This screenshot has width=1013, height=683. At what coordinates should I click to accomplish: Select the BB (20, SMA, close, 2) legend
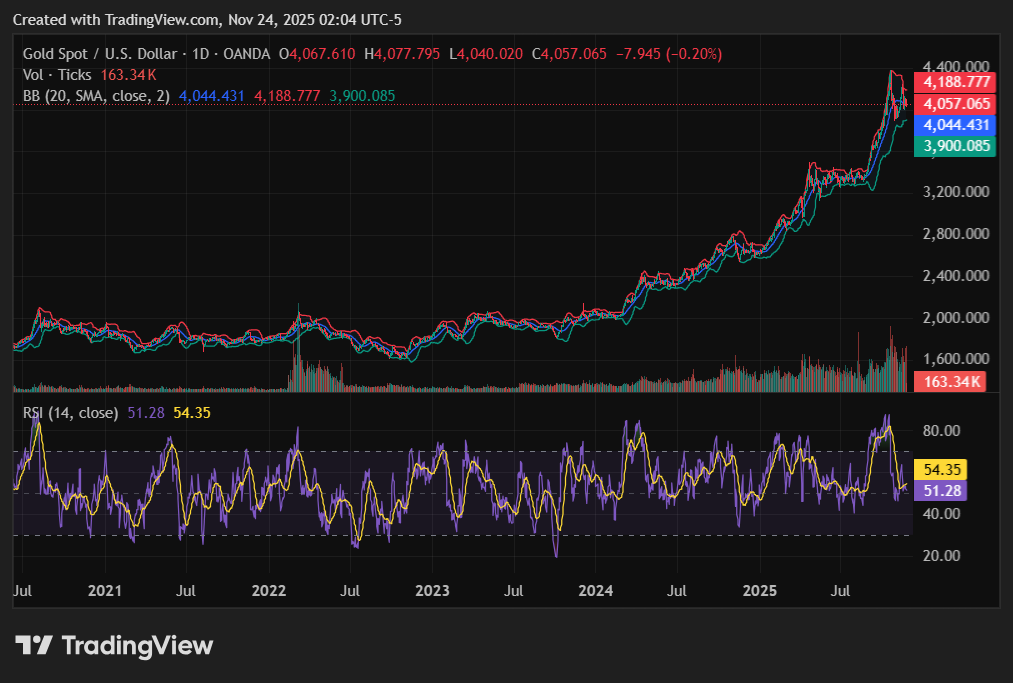[x=97, y=96]
